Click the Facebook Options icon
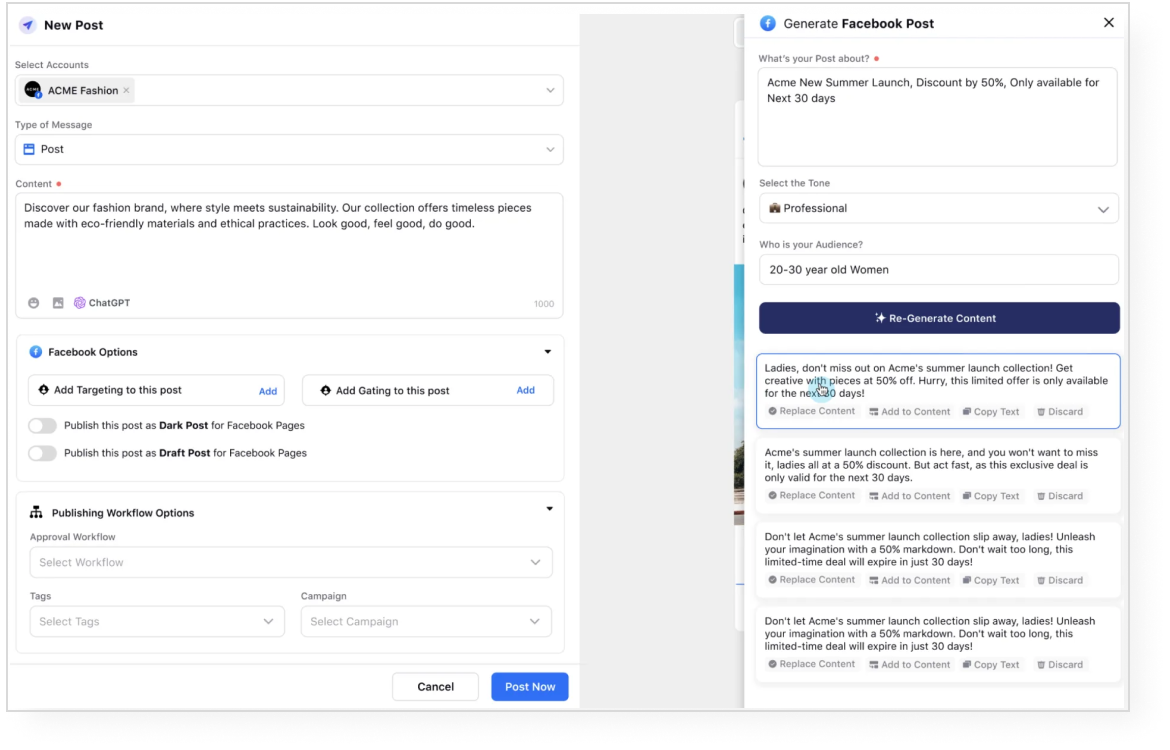The height and width of the screenshot is (750, 1170). point(35,351)
